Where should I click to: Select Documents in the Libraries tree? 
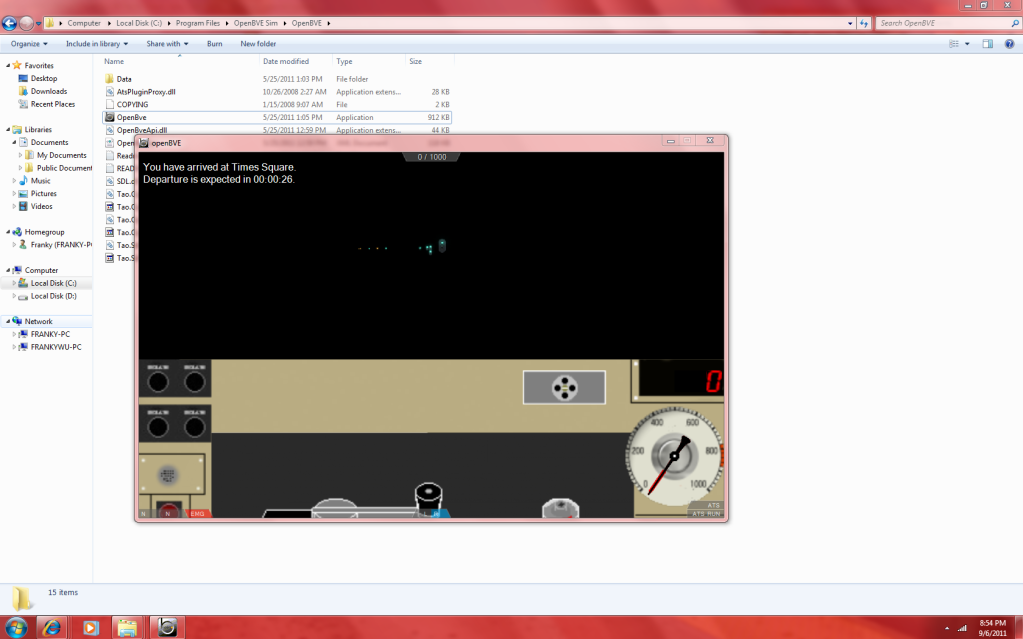[x=50, y=142]
